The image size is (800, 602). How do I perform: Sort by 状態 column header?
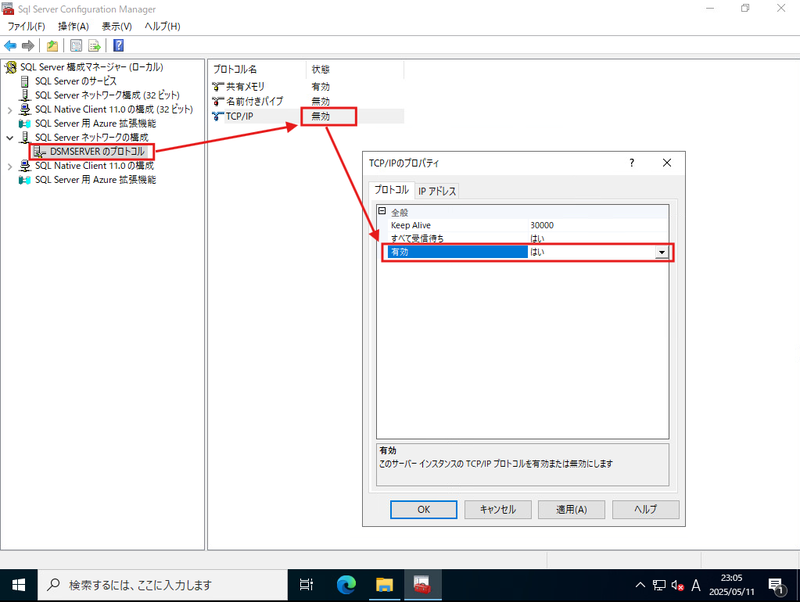[x=355, y=69]
